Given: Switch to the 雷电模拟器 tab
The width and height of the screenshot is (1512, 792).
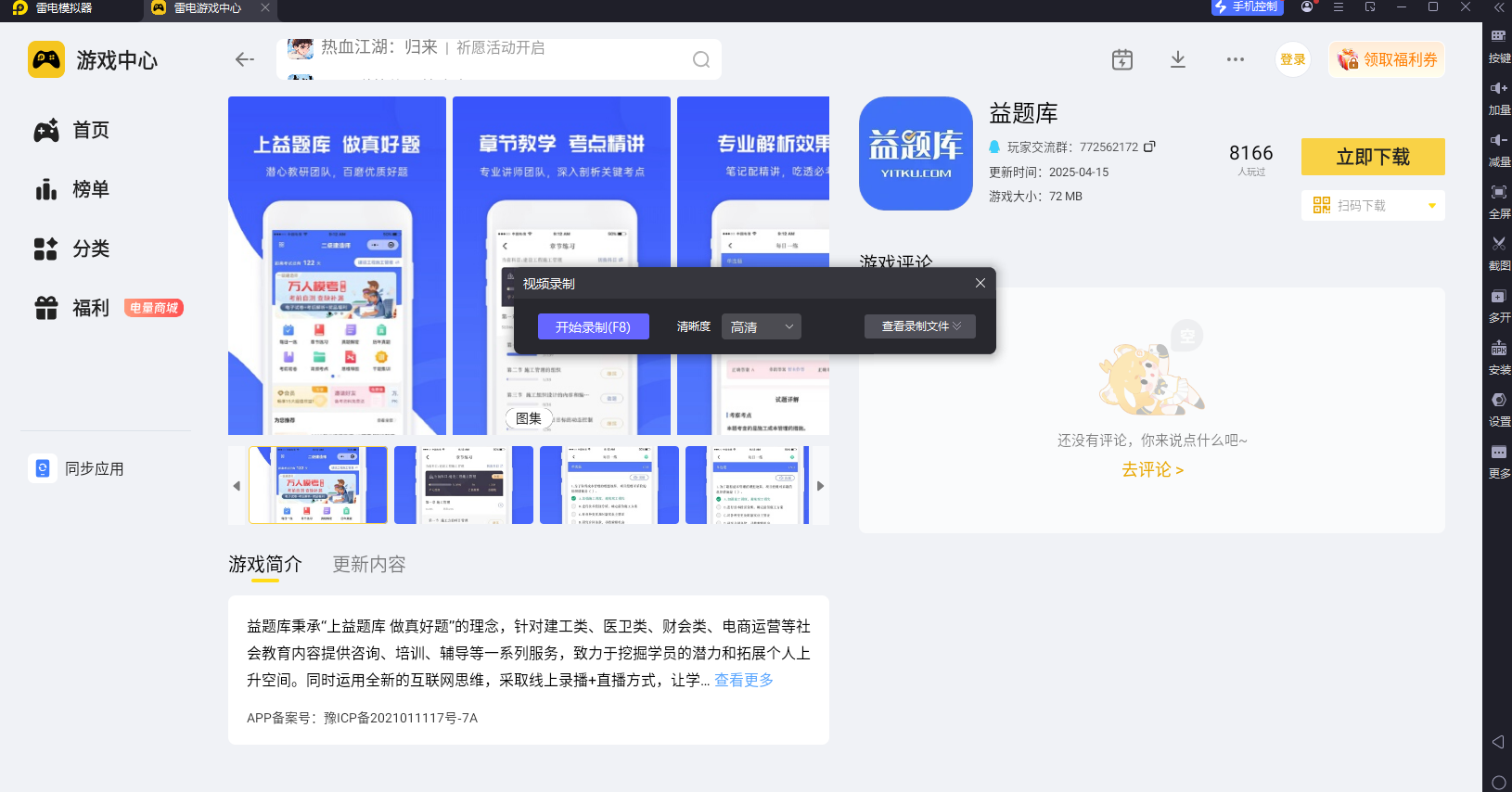Looking at the screenshot, I should 54,7.
